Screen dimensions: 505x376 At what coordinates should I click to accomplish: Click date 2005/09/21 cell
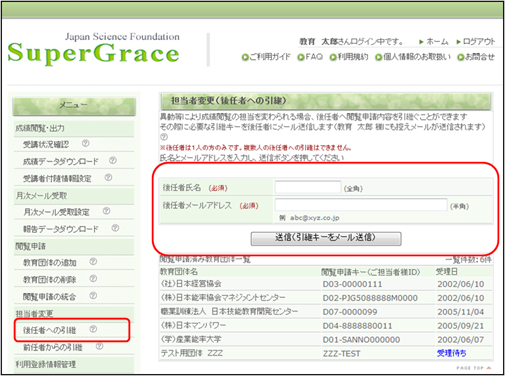pyautogui.click(x=461, y=326)
